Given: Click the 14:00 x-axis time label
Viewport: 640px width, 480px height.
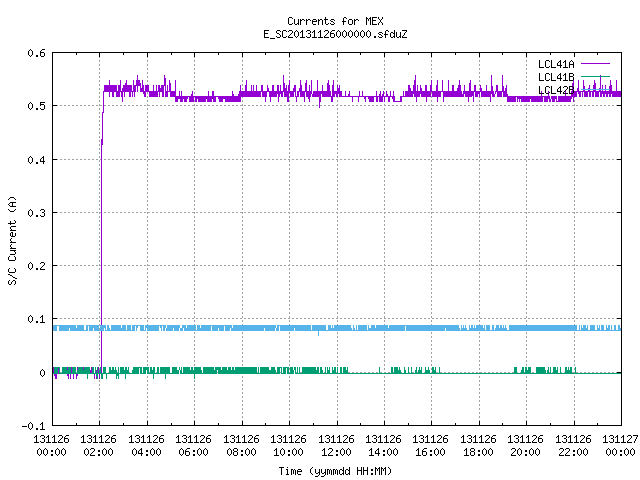Looking at the screenshot, I should 383,452.
